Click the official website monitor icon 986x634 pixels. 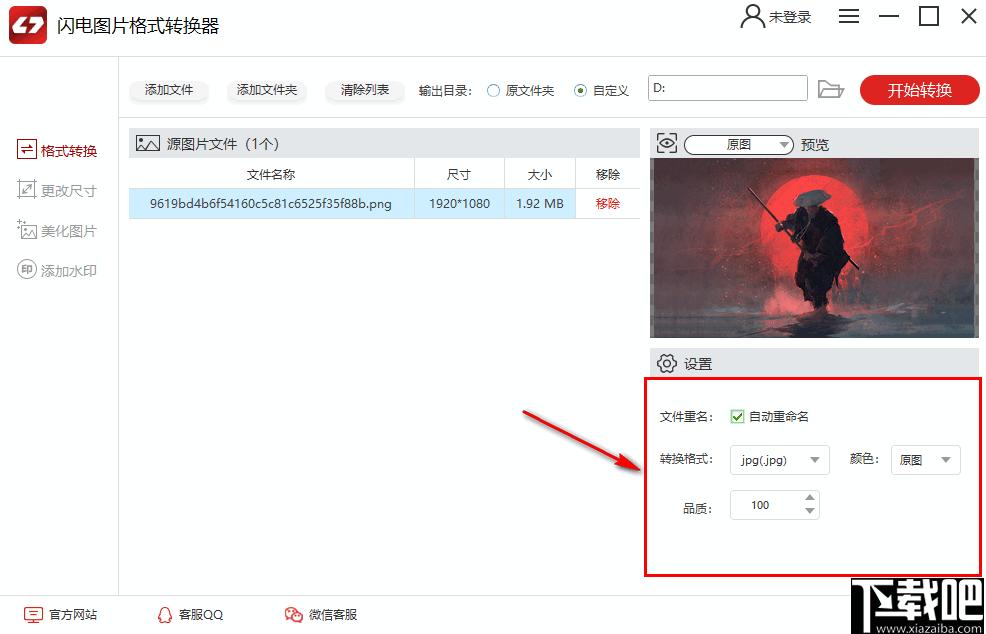33,615
